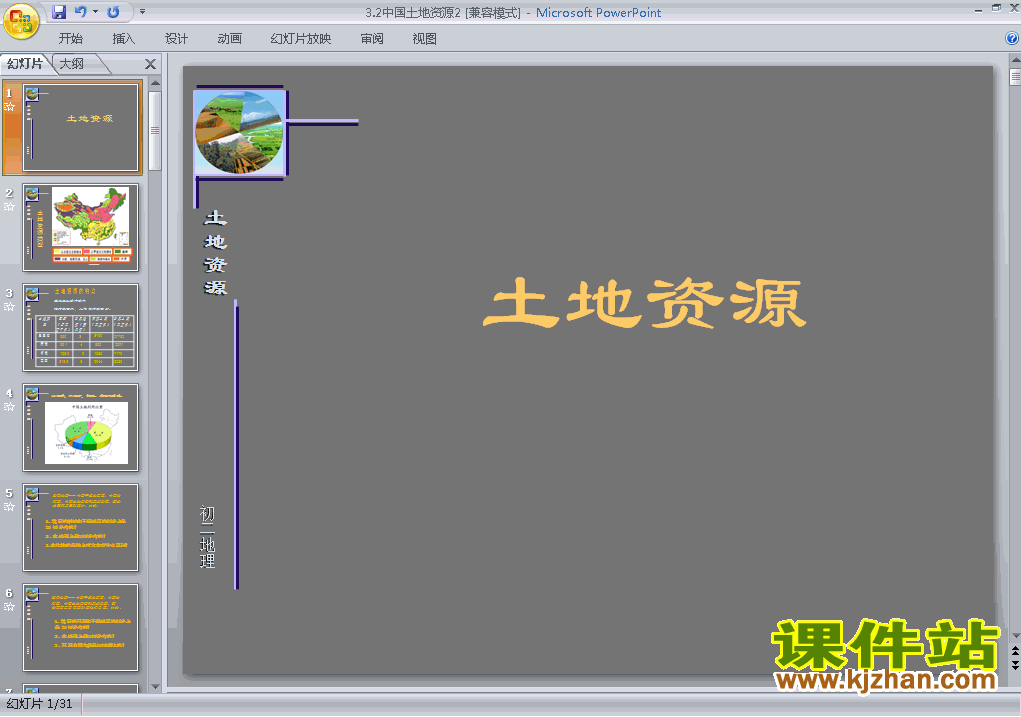The height and width of the screenshot is (717, 1021).
Task: Select the vertical 土地资源 sidebar text
Action: pyautogui.click(x=215, y=252)
